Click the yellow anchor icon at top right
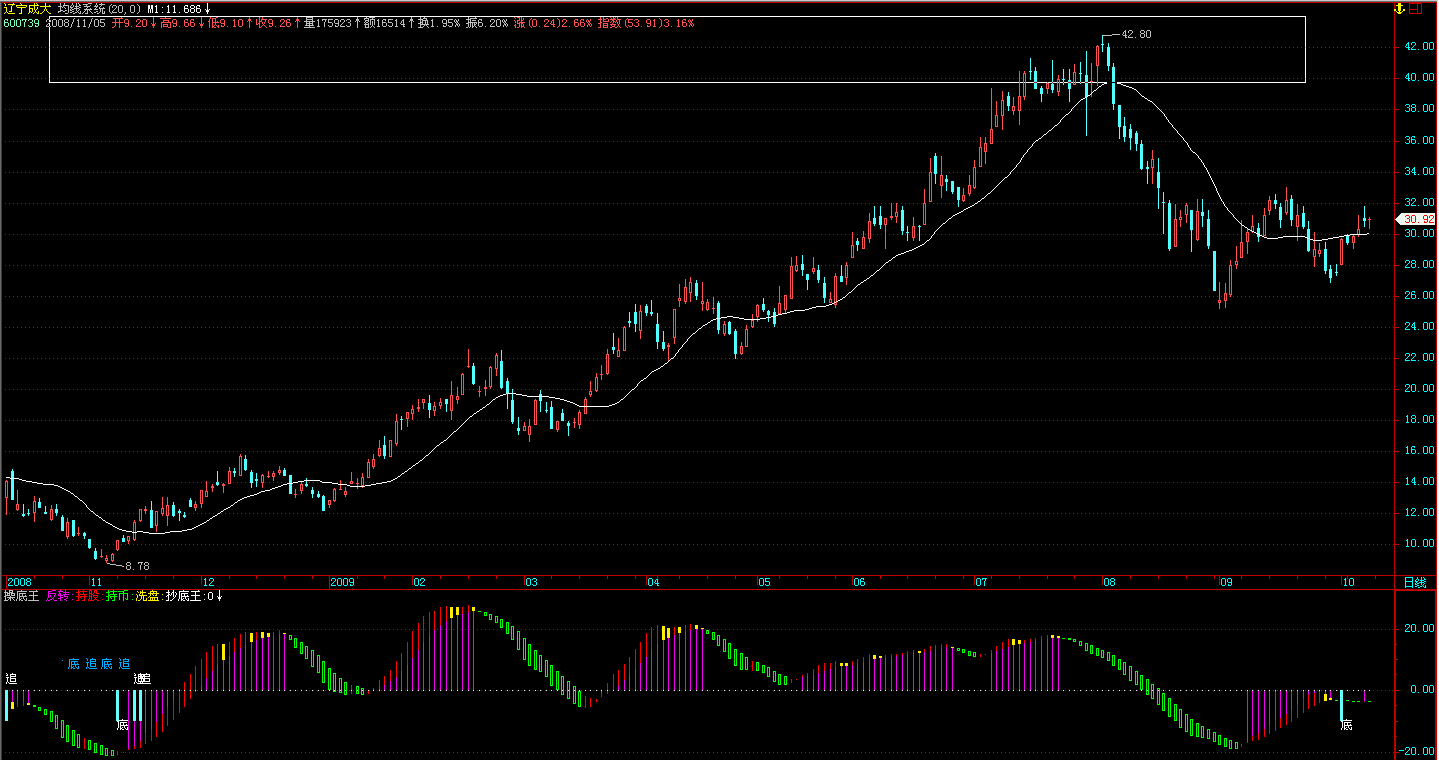 [1400, 8]
